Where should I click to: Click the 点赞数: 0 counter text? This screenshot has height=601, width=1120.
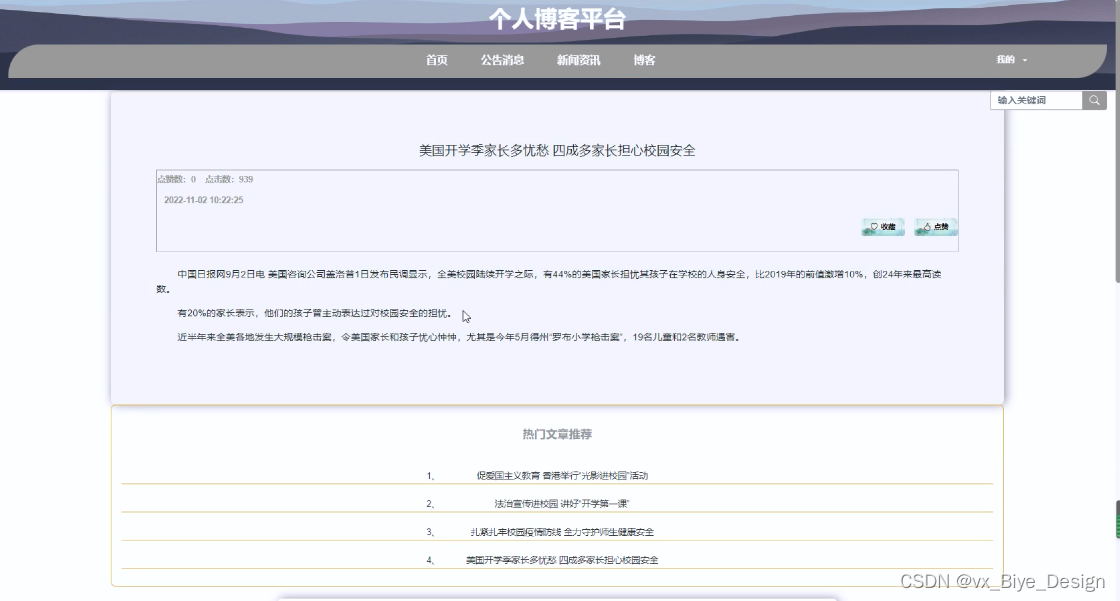point(176,179)
